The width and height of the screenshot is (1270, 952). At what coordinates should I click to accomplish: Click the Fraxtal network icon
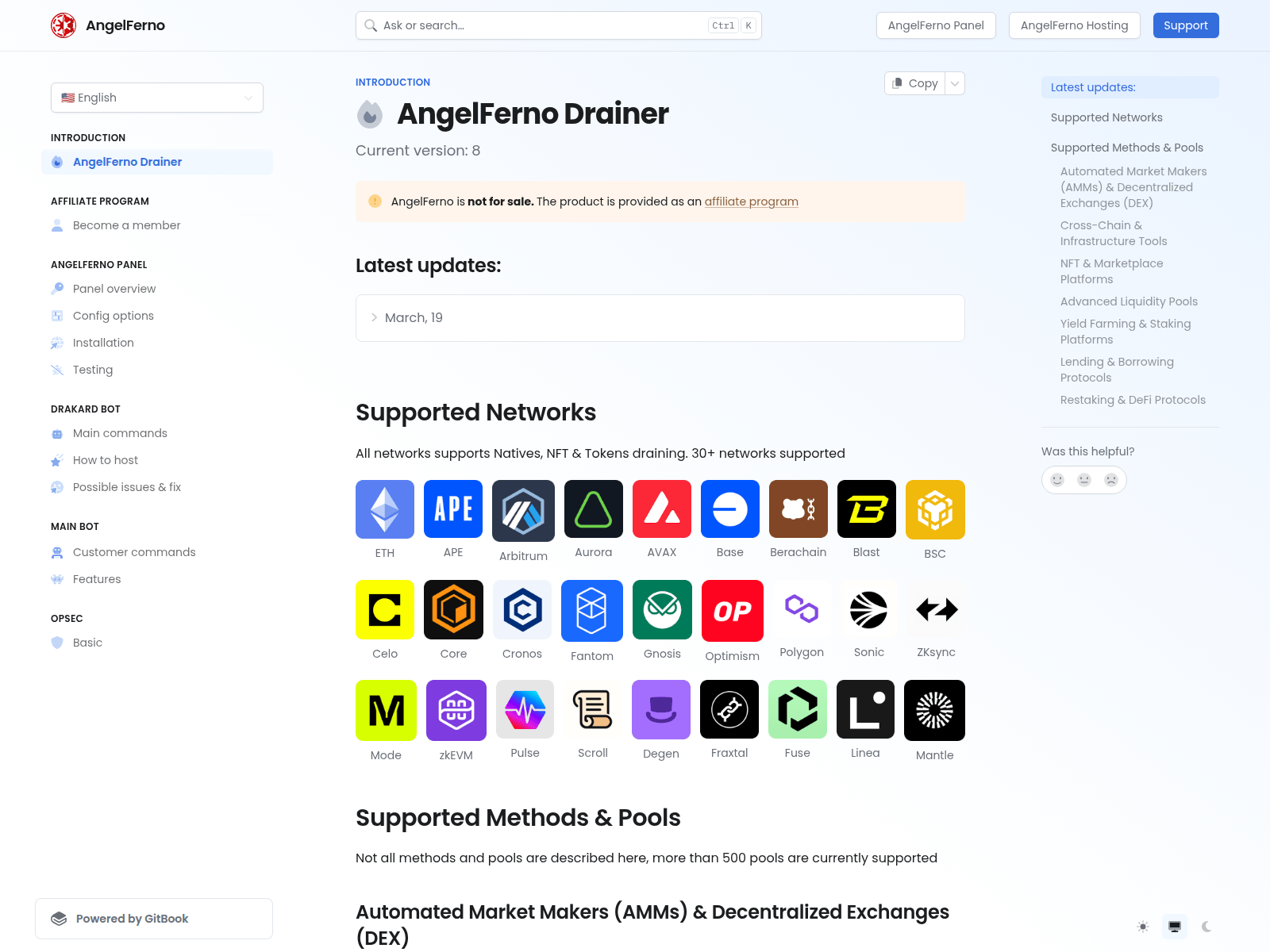[x=729, y=709]
